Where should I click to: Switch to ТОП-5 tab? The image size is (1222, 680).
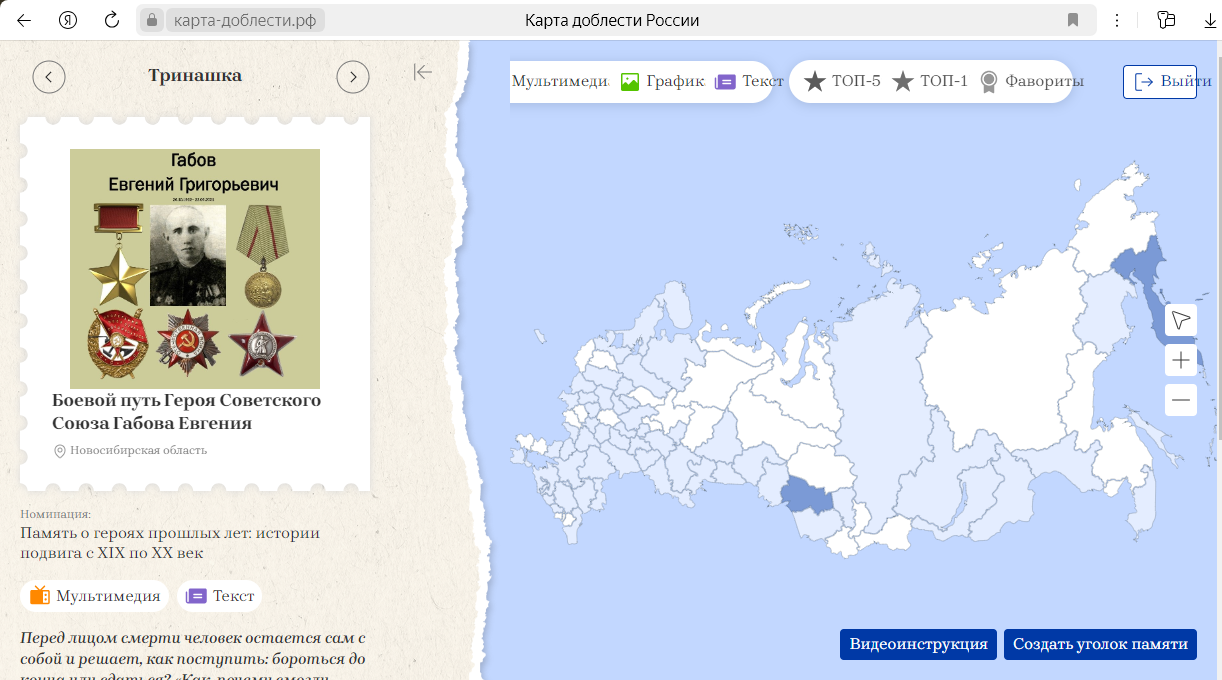[x=842, y=81]
